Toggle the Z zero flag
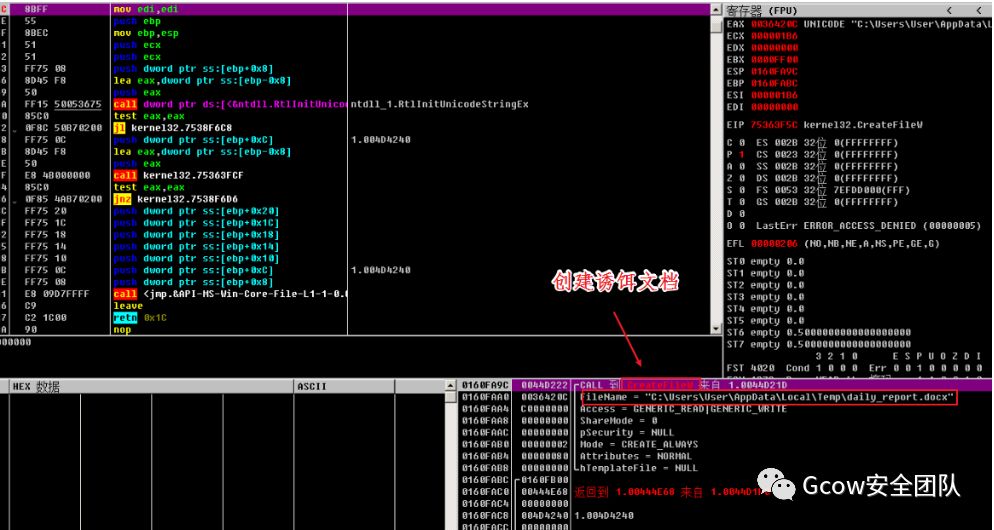Screen dimensions: 994x530 coord(742,178)
